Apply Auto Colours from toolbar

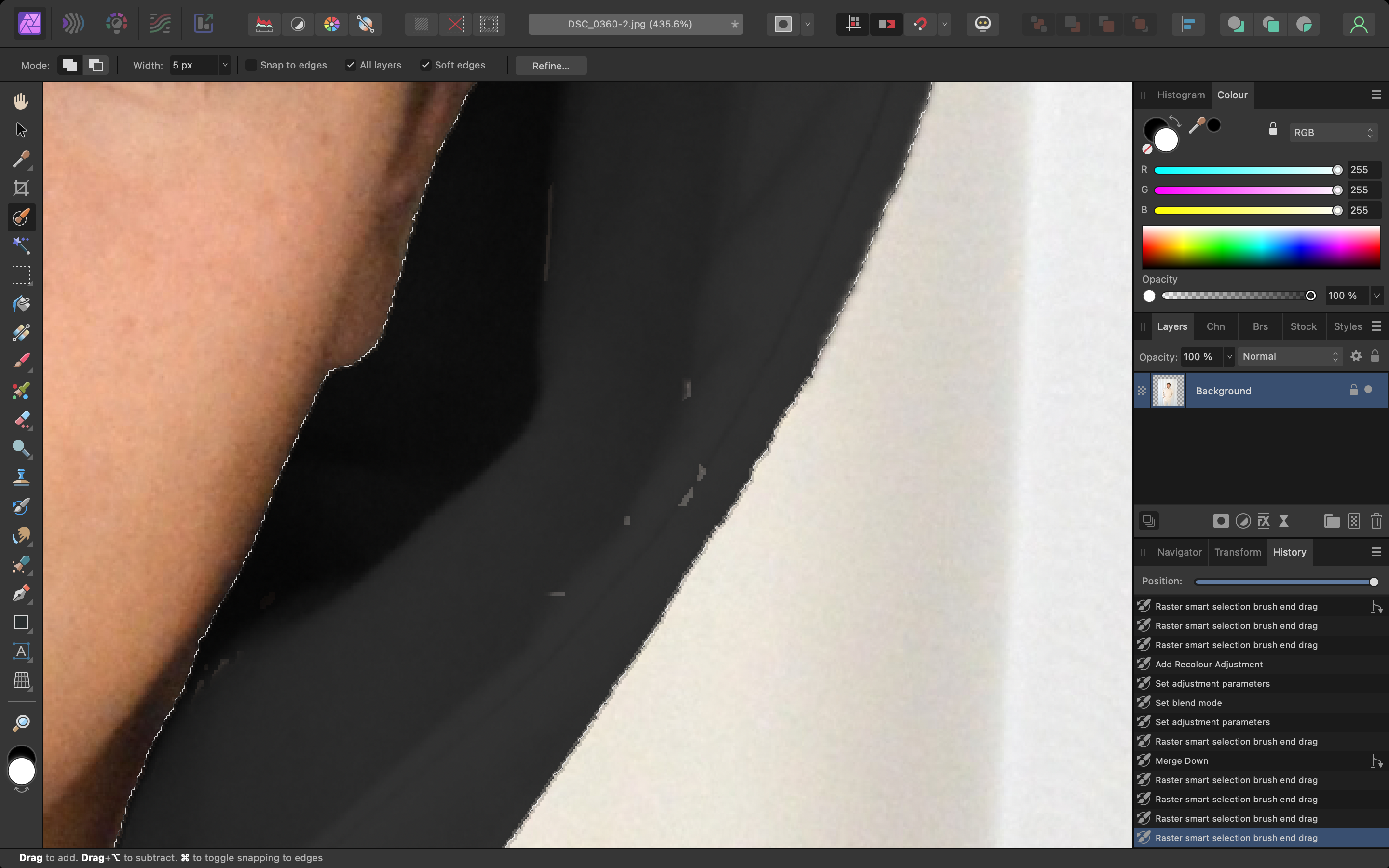click(332, 24)
